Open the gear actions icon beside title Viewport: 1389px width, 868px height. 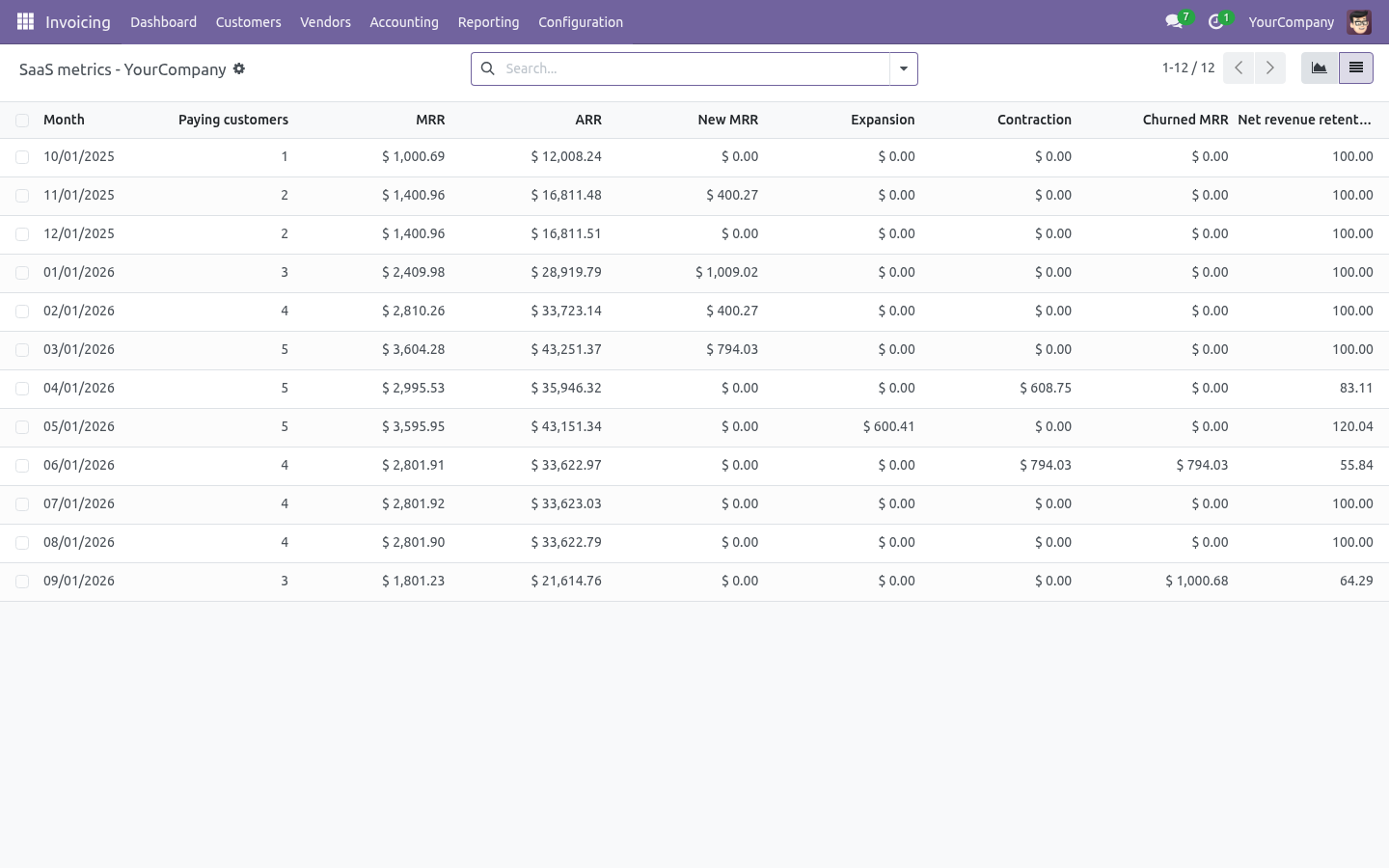point(239,68)
